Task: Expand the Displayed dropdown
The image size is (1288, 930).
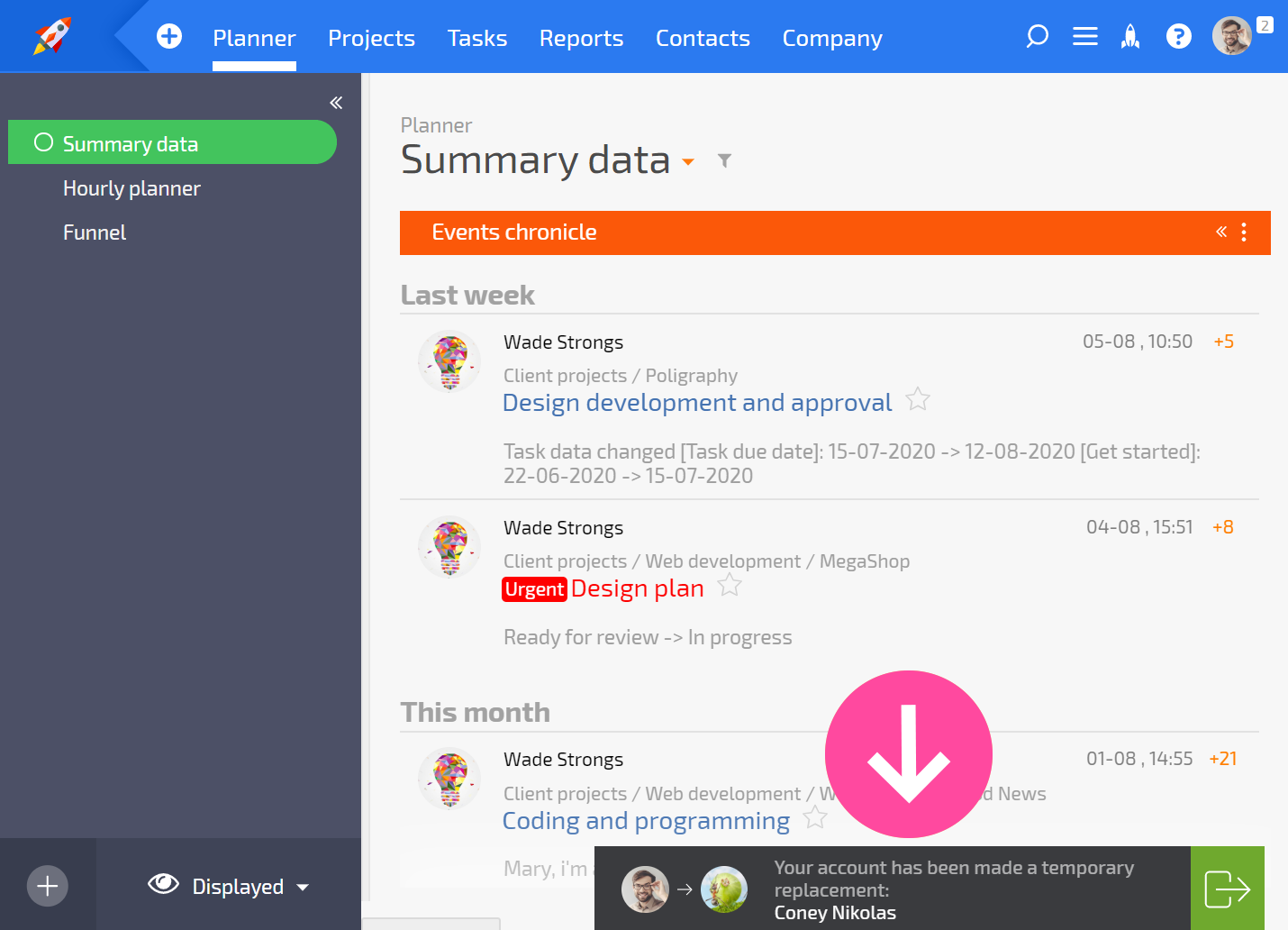Action: [x=250, y=887]
